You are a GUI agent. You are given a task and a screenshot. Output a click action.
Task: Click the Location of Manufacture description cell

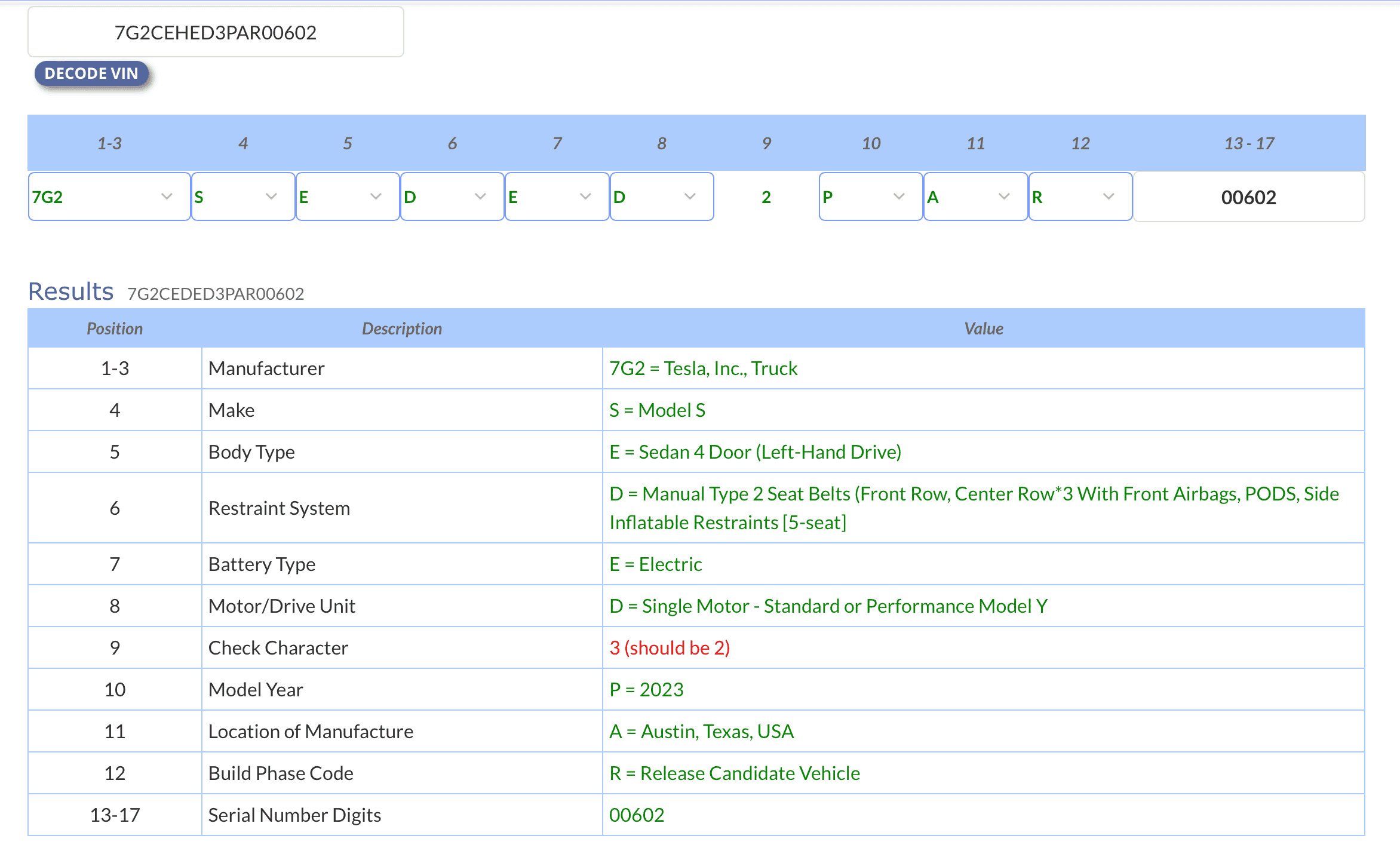pyautogui.click(x=402, y=732)
